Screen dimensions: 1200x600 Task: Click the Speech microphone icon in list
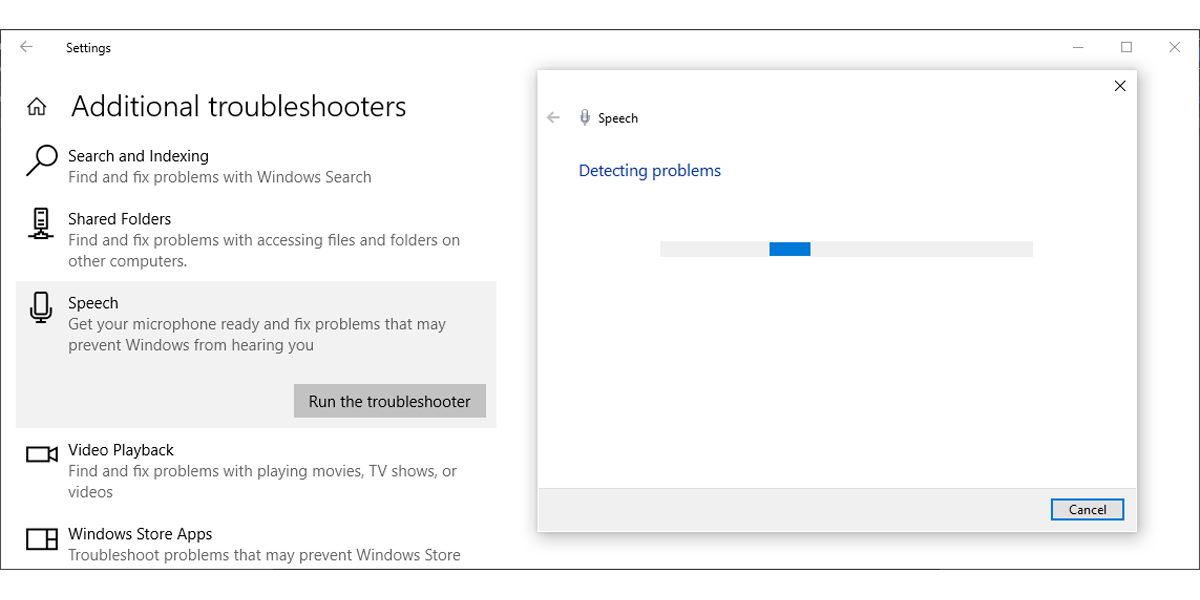[41, 308]
